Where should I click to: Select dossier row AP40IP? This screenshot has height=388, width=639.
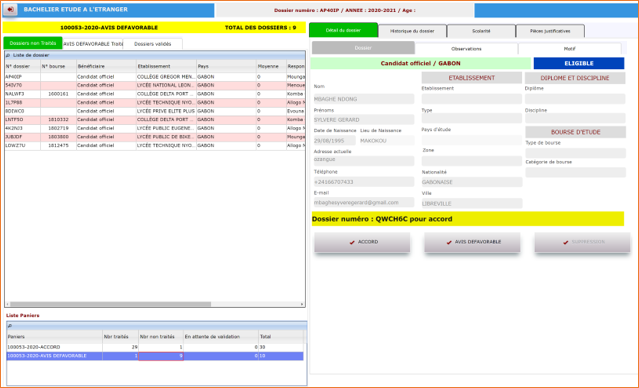[x=154, y=77]
